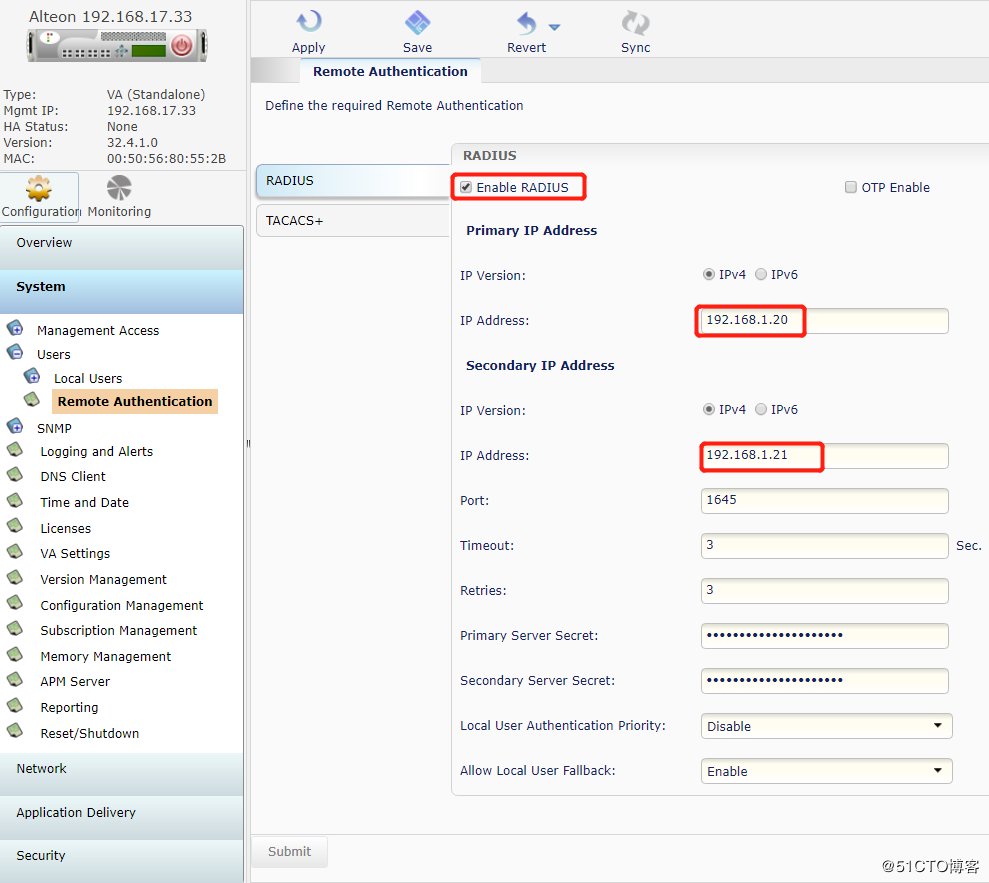Open the System section
Image resolution: width=989 pixels, height=883 pixels.
tap(122, 292)
